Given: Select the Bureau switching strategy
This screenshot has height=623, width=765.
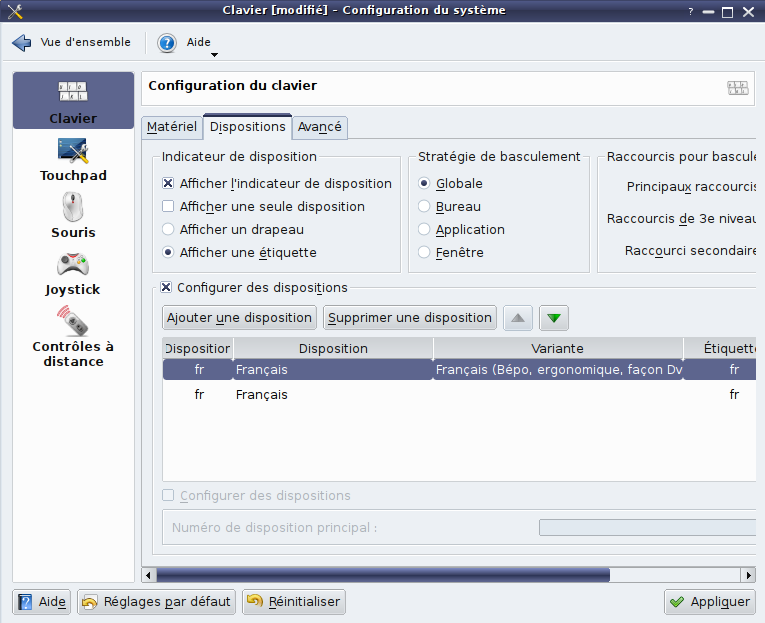Looking at the screenshot, I should 425,207.
